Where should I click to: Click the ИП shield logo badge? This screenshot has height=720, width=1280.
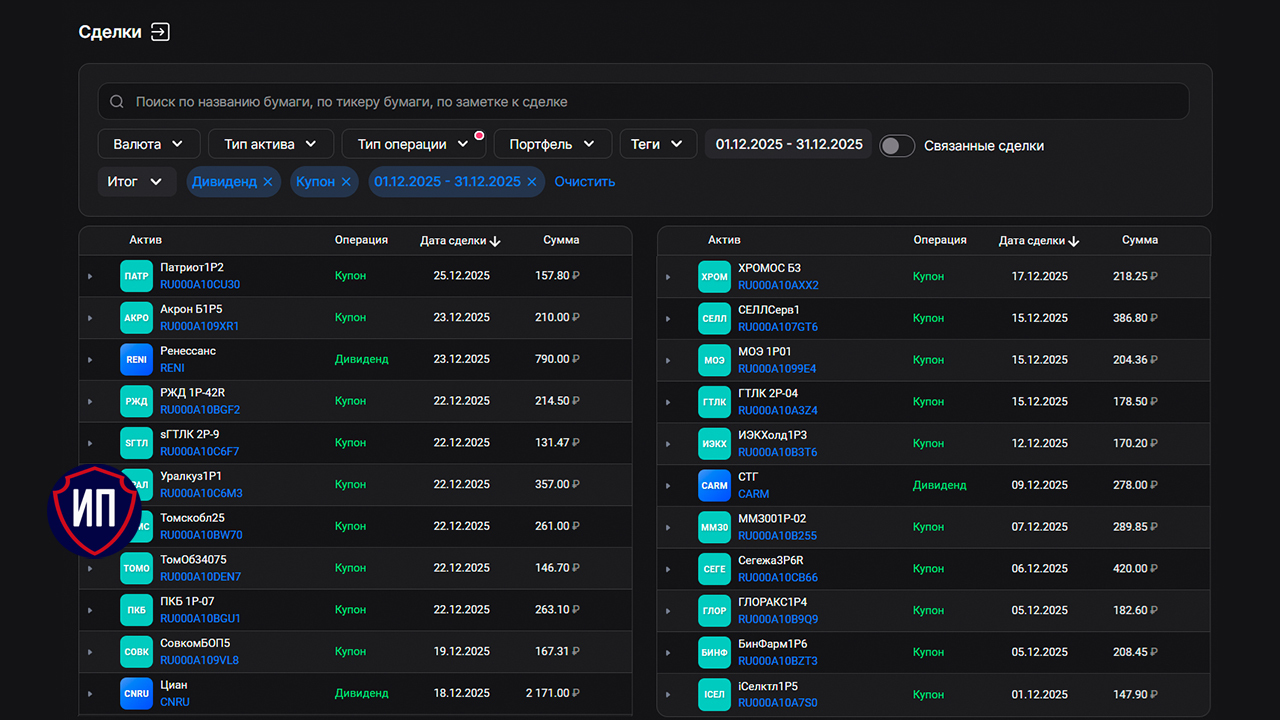[x=95, y=511]
